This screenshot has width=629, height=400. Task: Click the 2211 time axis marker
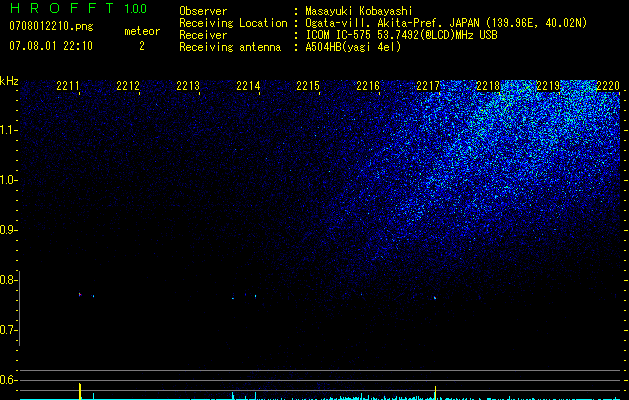pos(68,86)
